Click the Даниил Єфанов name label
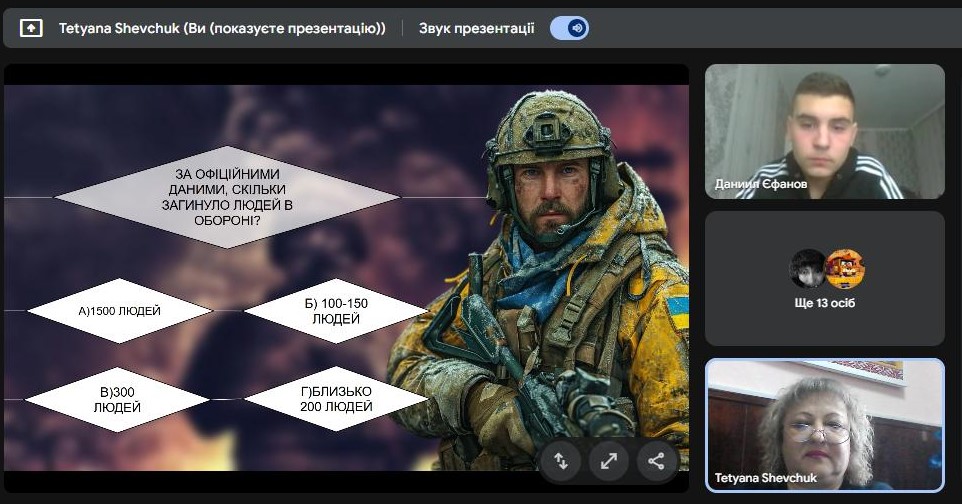This screenshot has width=962, height=504. coord(760,184)
